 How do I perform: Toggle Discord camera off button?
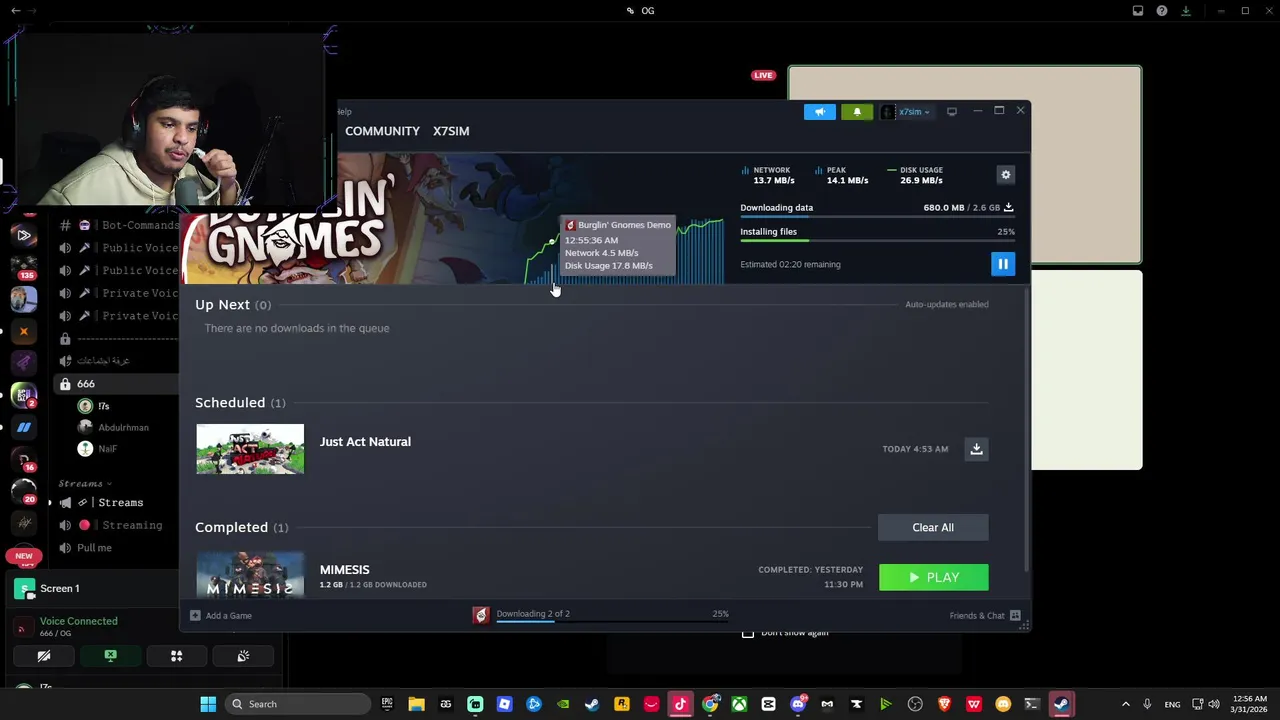pyautogui.click(x=44, y=656)
